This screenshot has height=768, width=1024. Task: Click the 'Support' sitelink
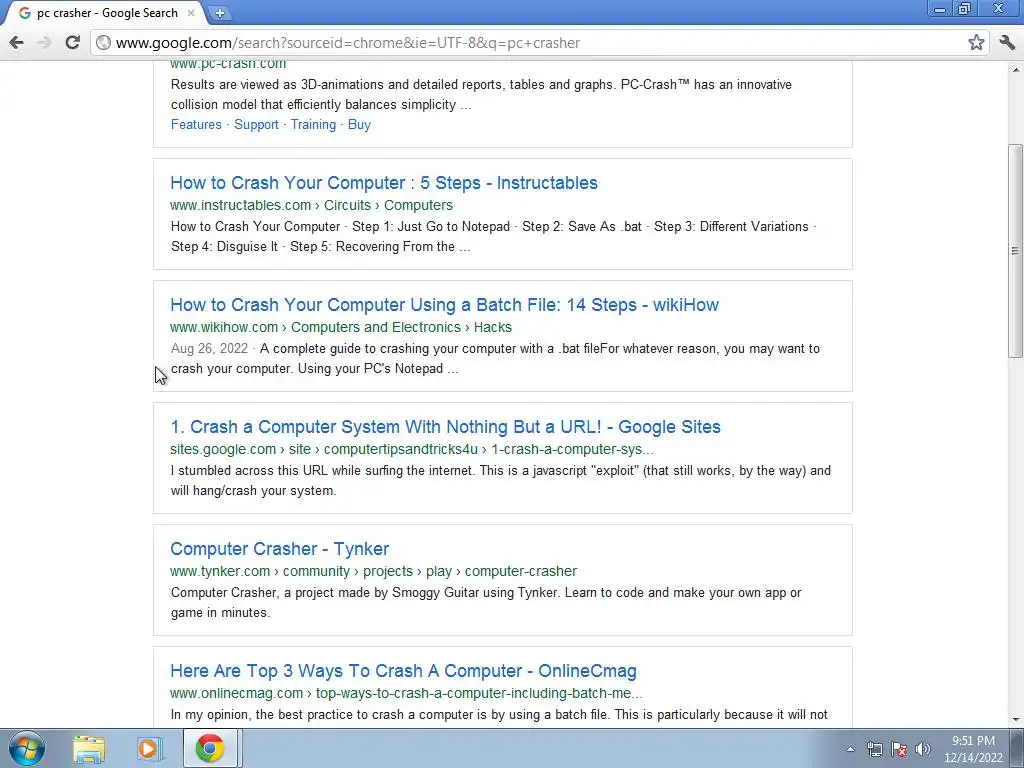coord(256,125)
